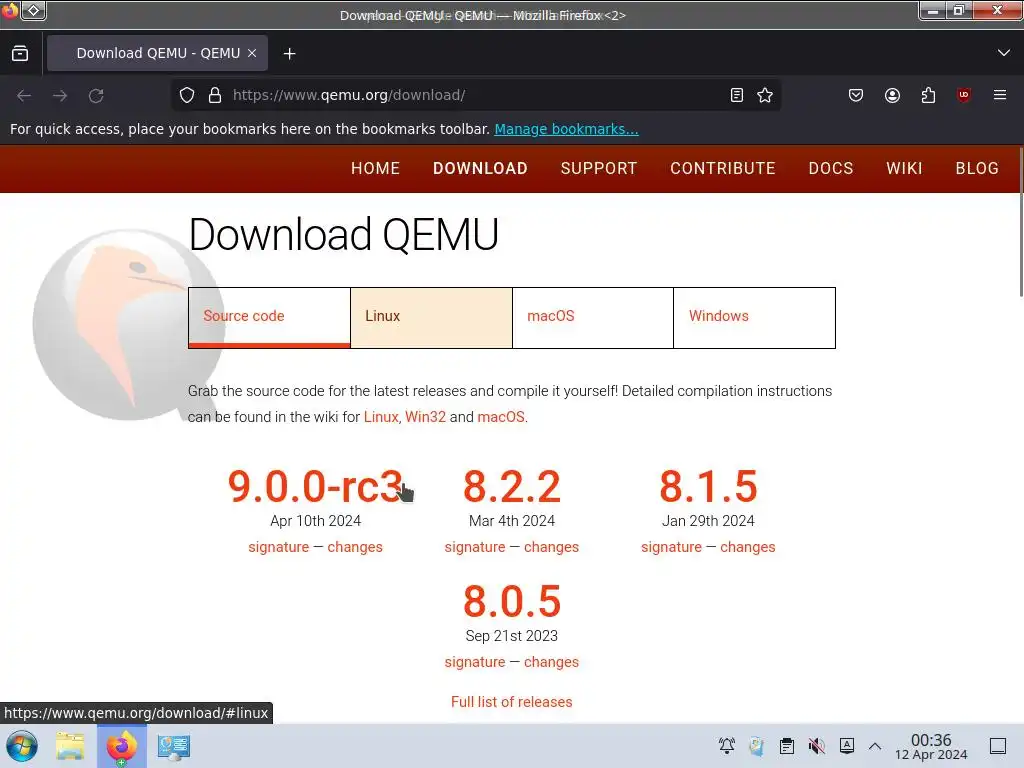This screenshot has width=1024, height=768.
Task: Select the Source code tab
Action: pyautogui.click(x=269, y=317)
